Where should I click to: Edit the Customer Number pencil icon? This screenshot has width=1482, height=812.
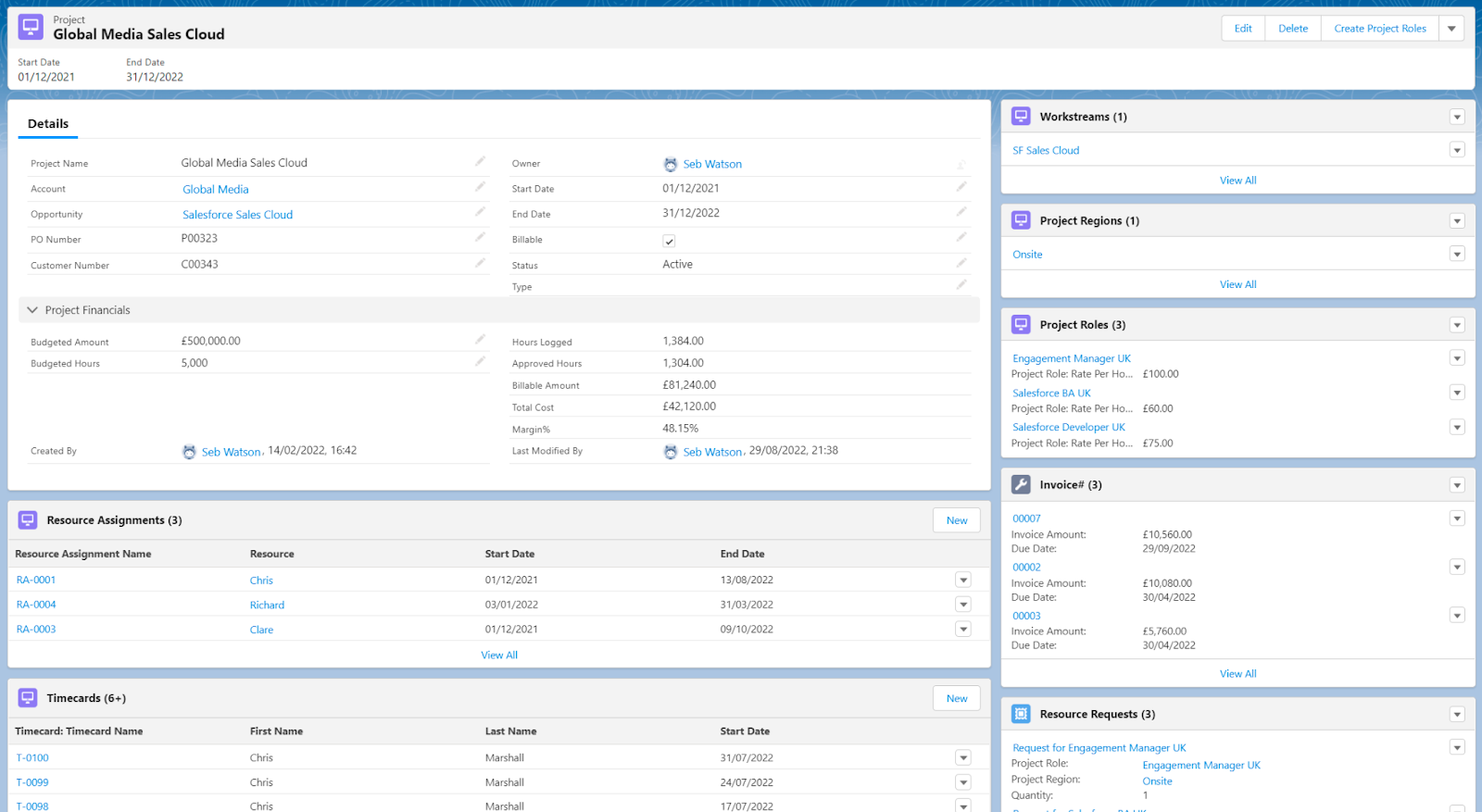click(x=481, y=263)
